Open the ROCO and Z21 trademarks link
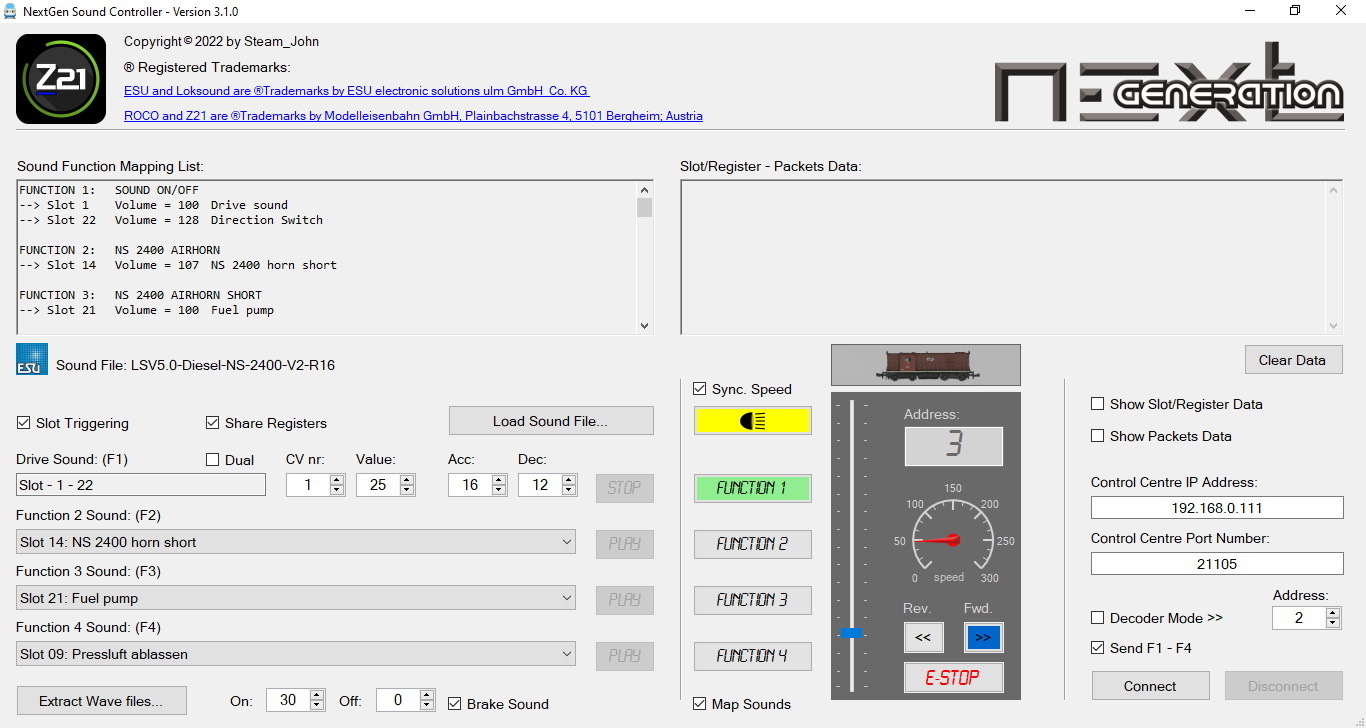 click(x=413, y=116)
